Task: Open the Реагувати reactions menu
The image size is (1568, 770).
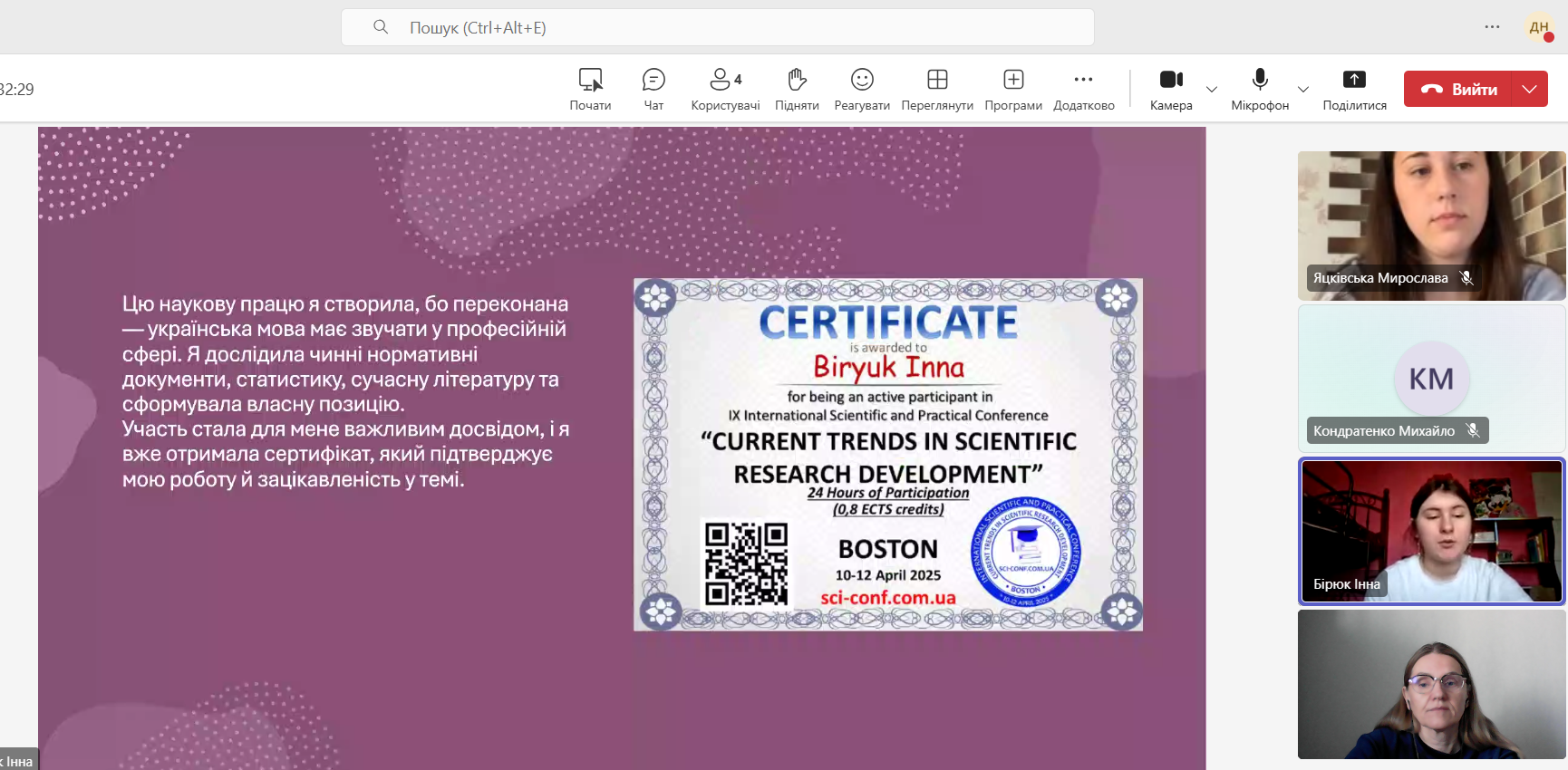Action: [x=862, y=89]
